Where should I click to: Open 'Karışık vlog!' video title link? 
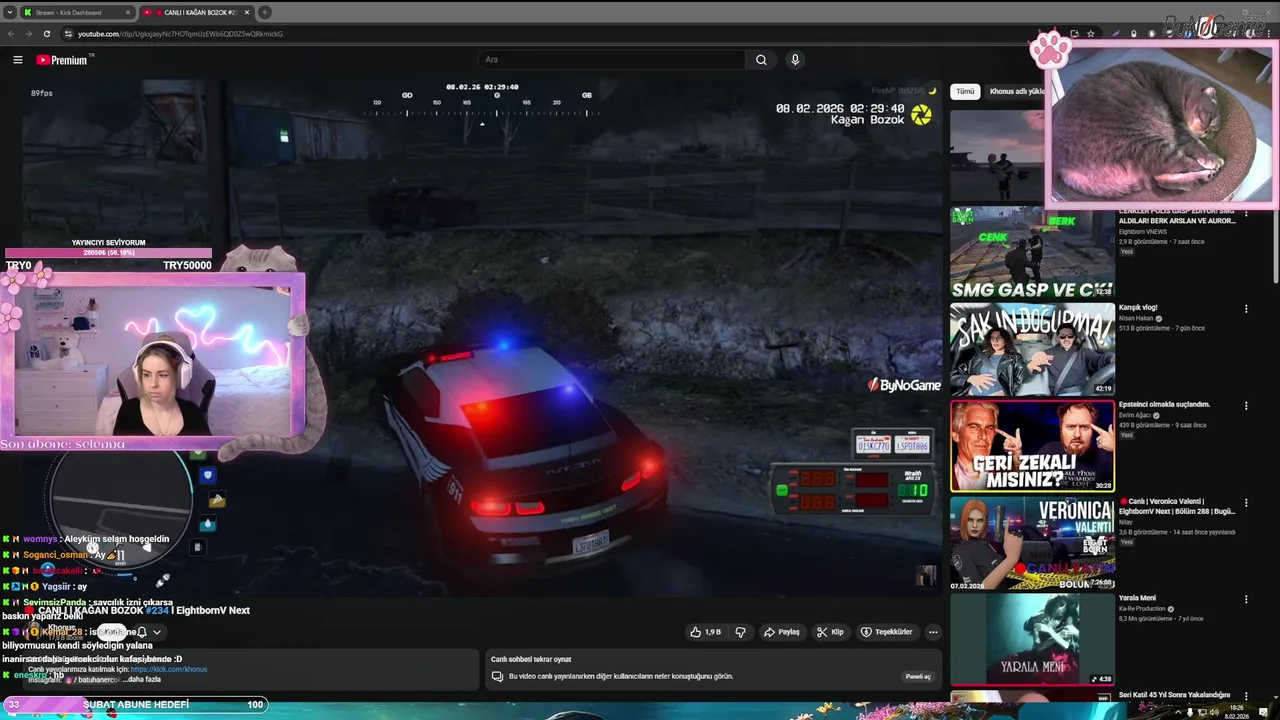tap(1138, 308)
